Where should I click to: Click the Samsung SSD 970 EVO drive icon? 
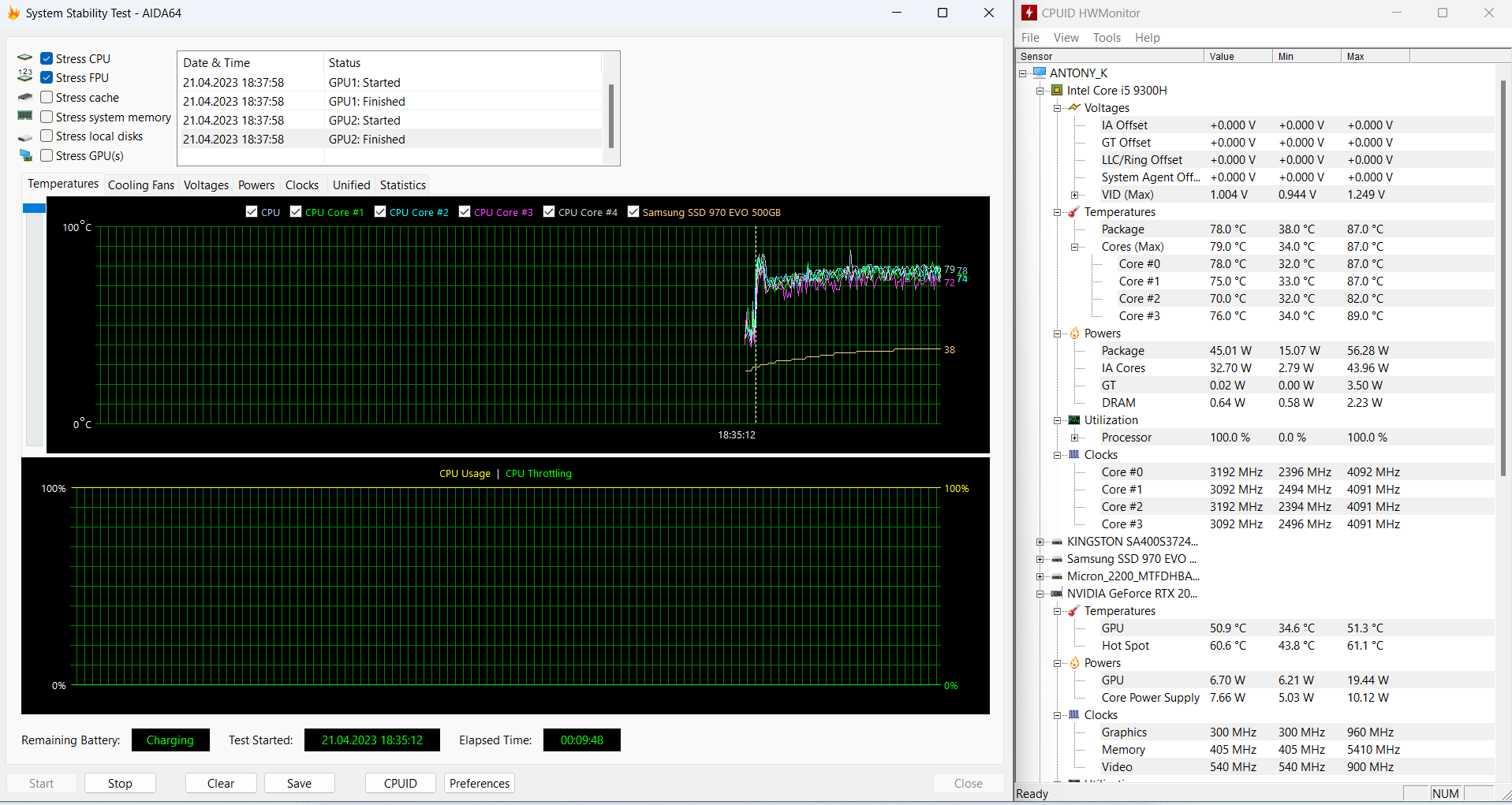point(1057,559)
